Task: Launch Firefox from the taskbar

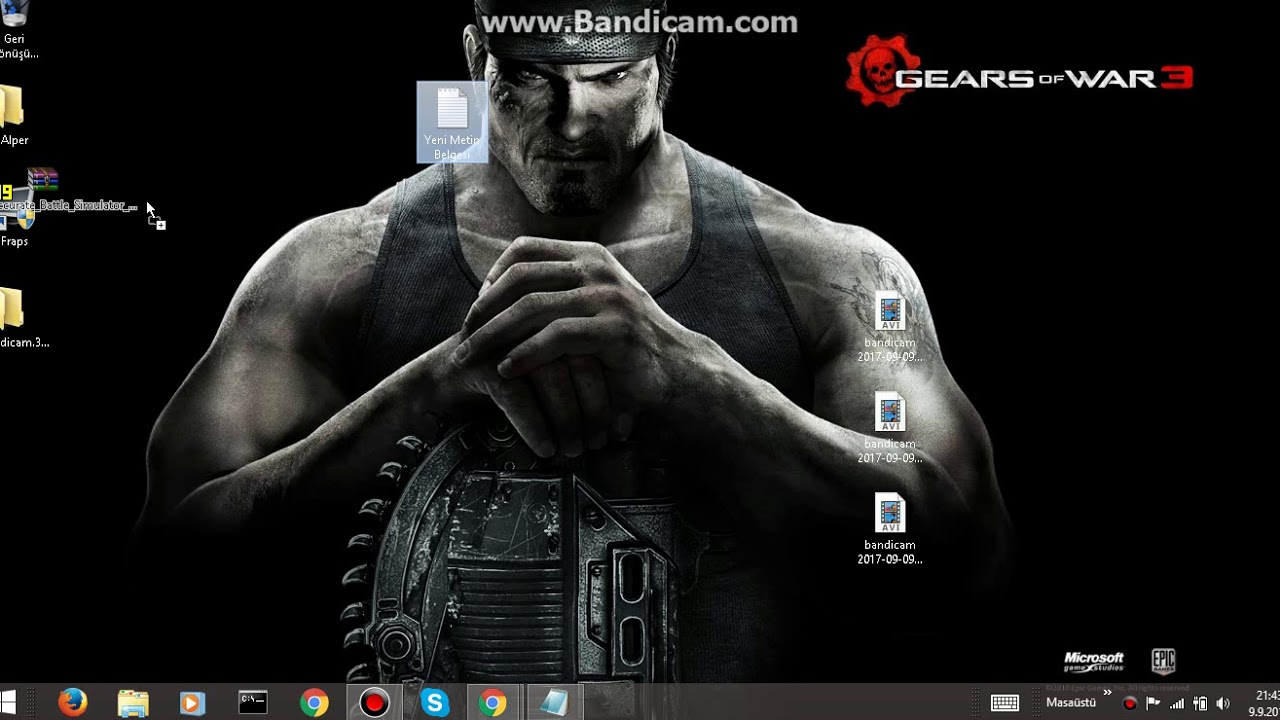Action: click(73, 703)
